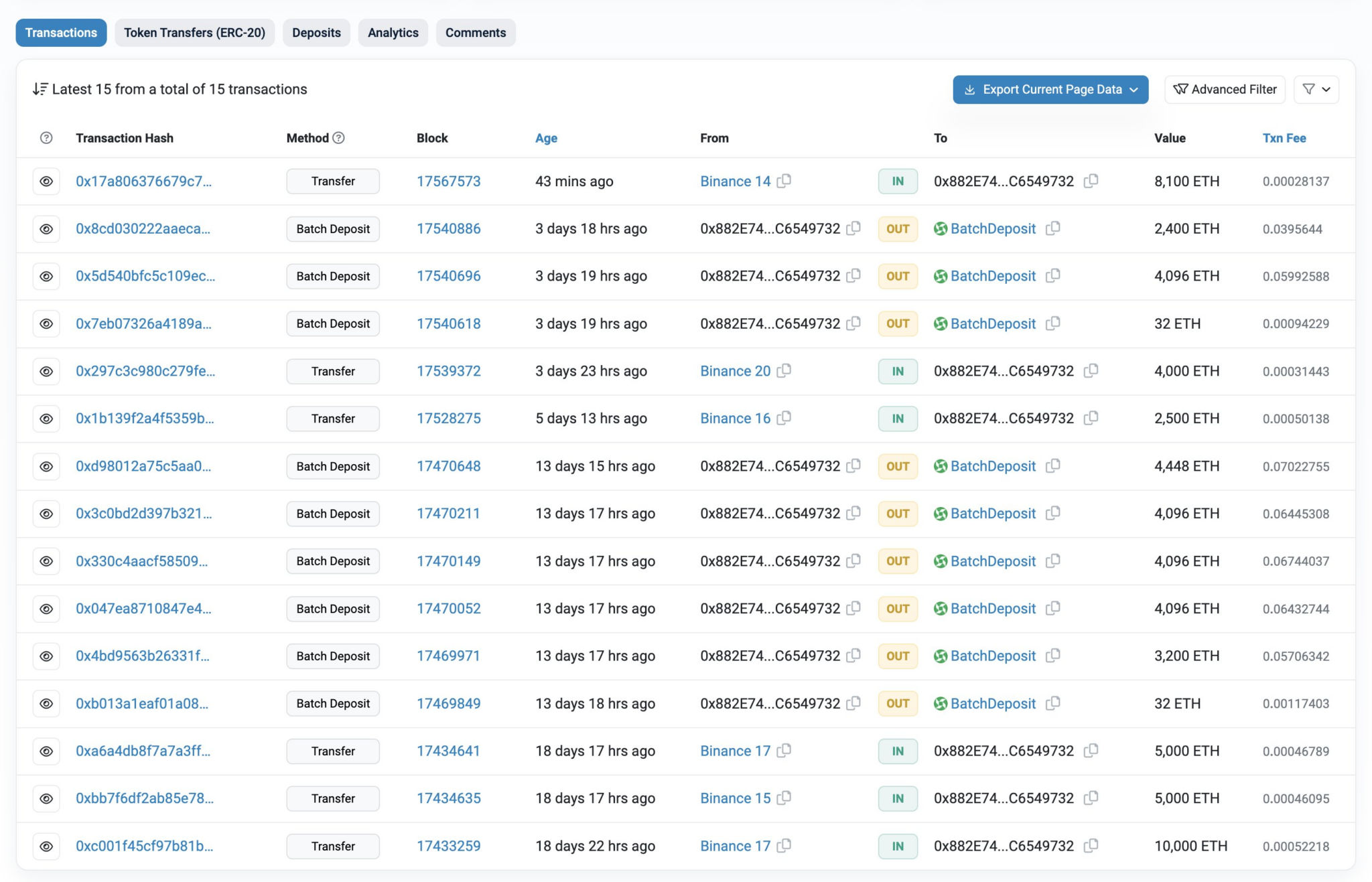
Task: Open the Analytics tab
Action: (393, 33)
